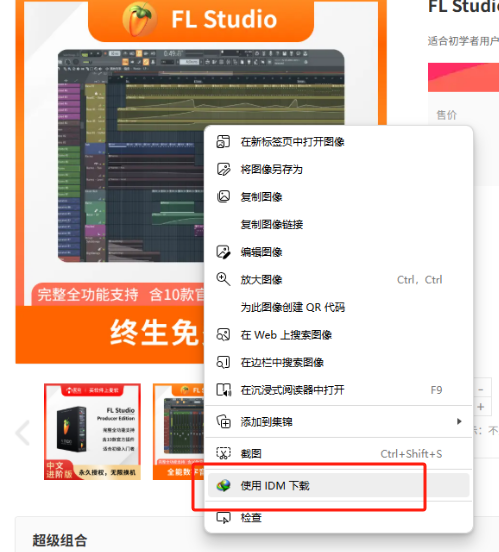This screenshot has width=499, height=552.
Task: Click the IDM globe icon
Action: click(x=223, y=486)
